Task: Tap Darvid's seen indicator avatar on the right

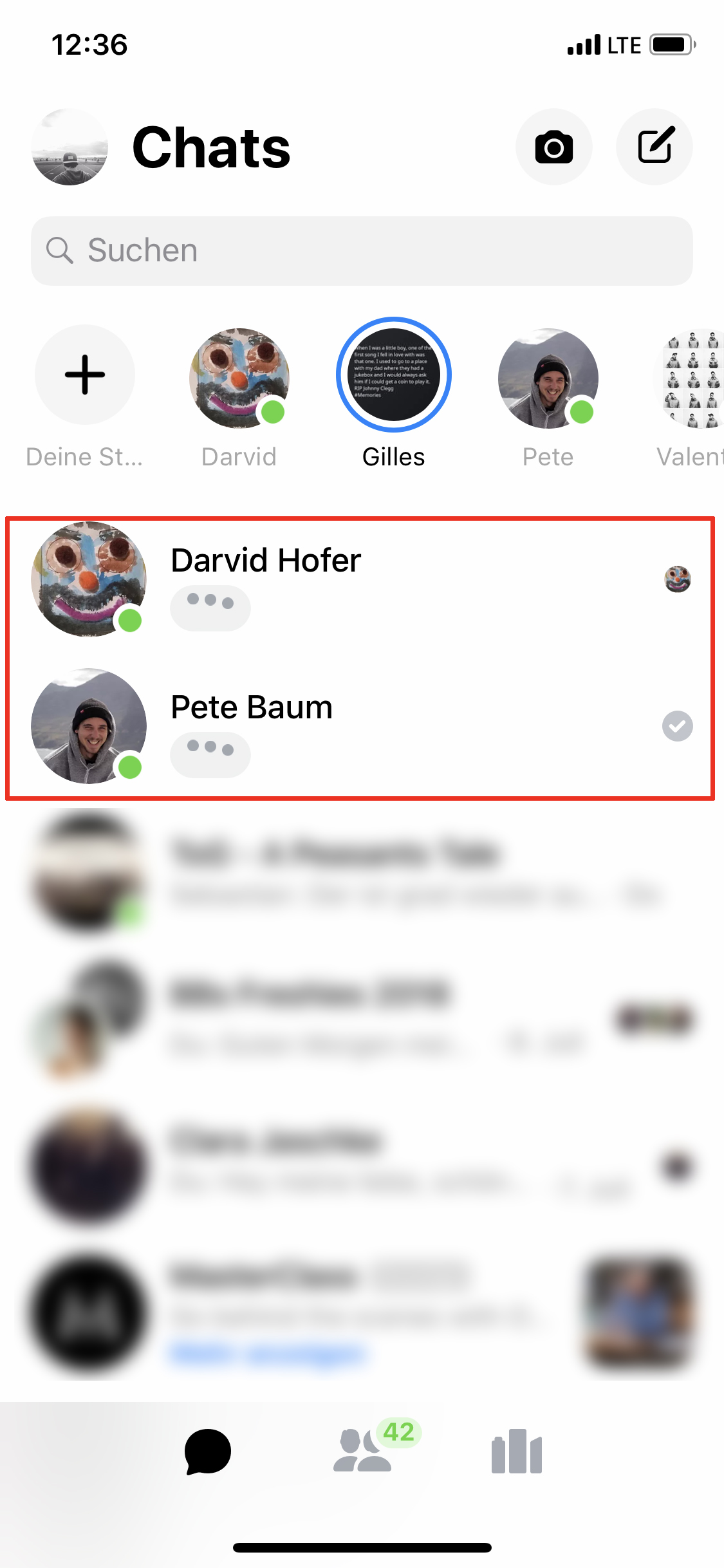Action: 678,579
